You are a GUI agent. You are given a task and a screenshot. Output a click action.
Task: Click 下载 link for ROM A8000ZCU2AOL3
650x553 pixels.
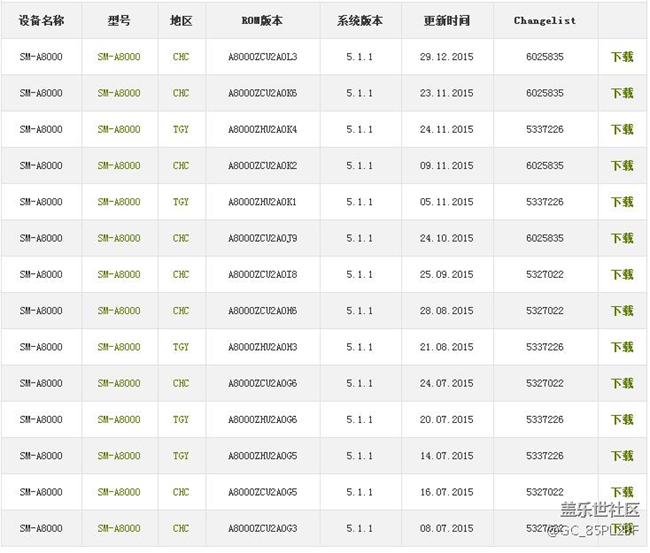tap(622, 57)
